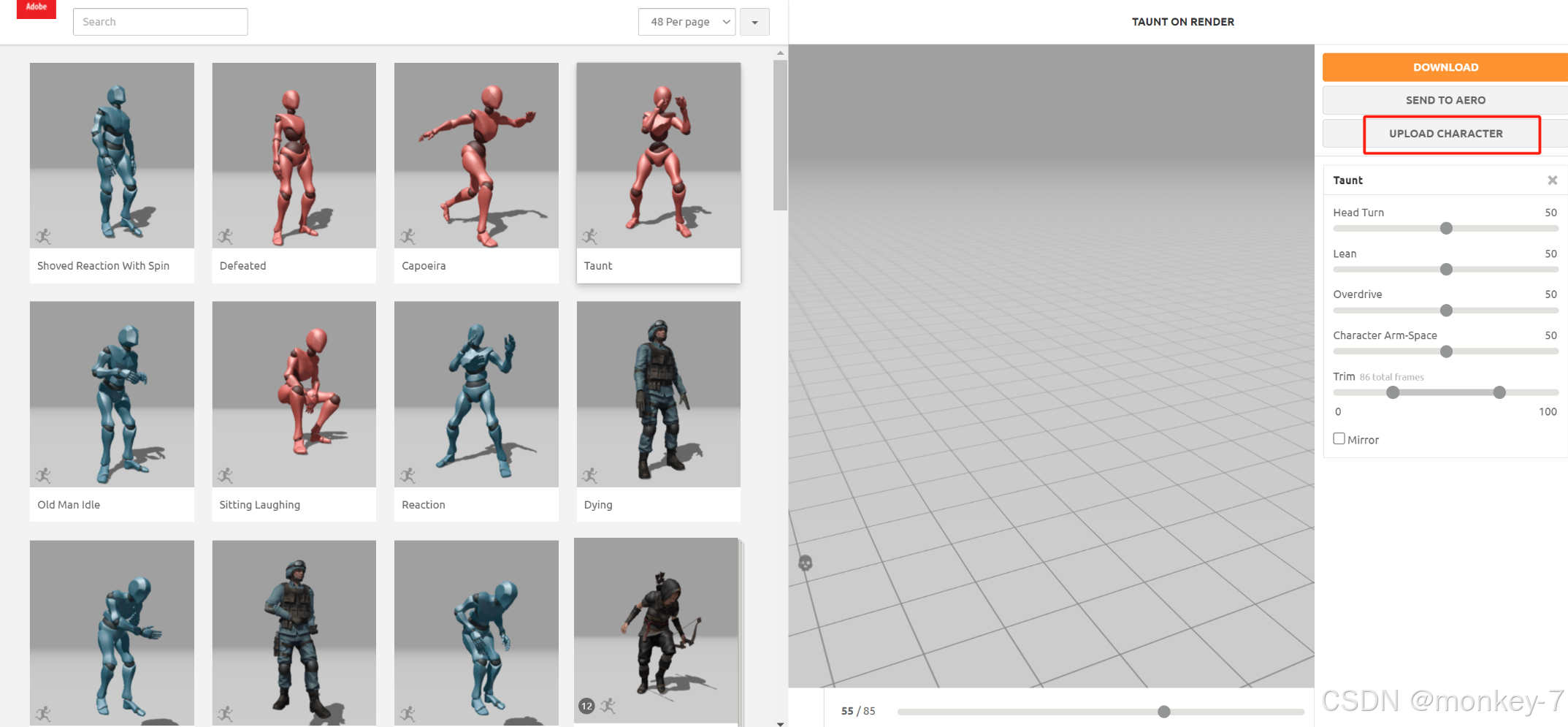Adjust the Character Arm-Space slider handle
1568x727 pixels.
click(x=1446, y=351)
